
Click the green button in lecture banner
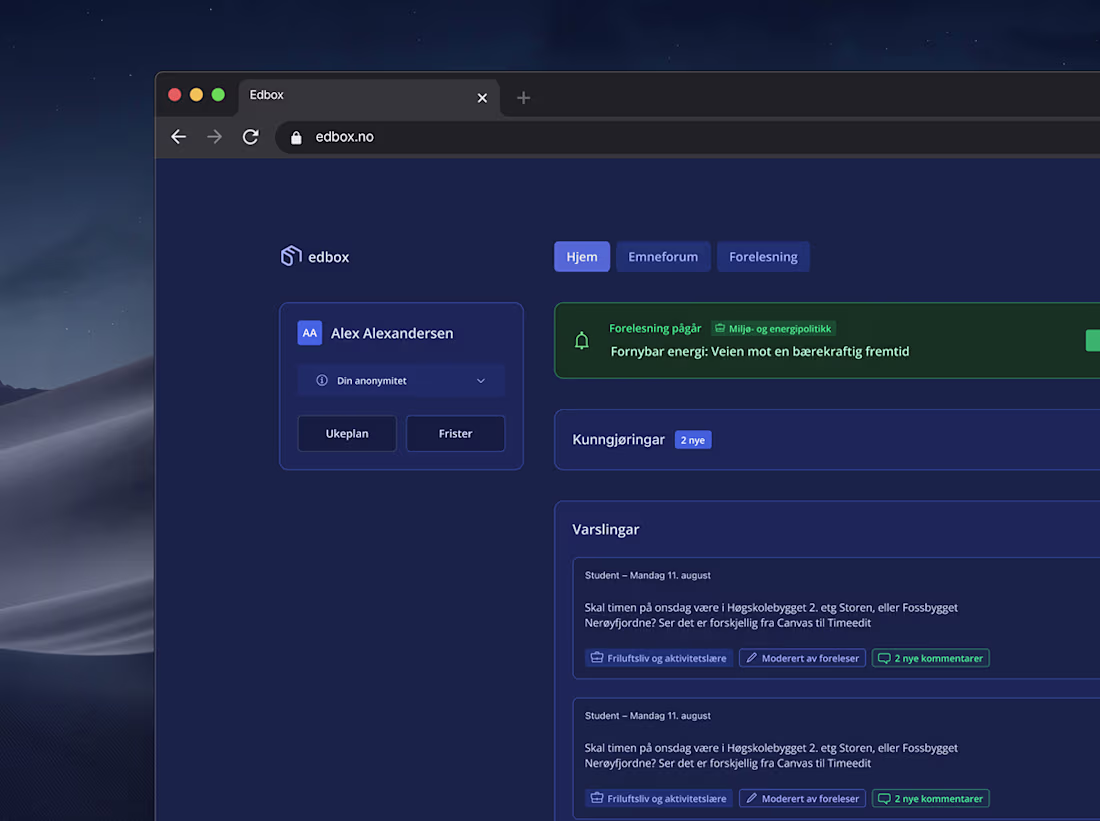(x=1092, y=340)
